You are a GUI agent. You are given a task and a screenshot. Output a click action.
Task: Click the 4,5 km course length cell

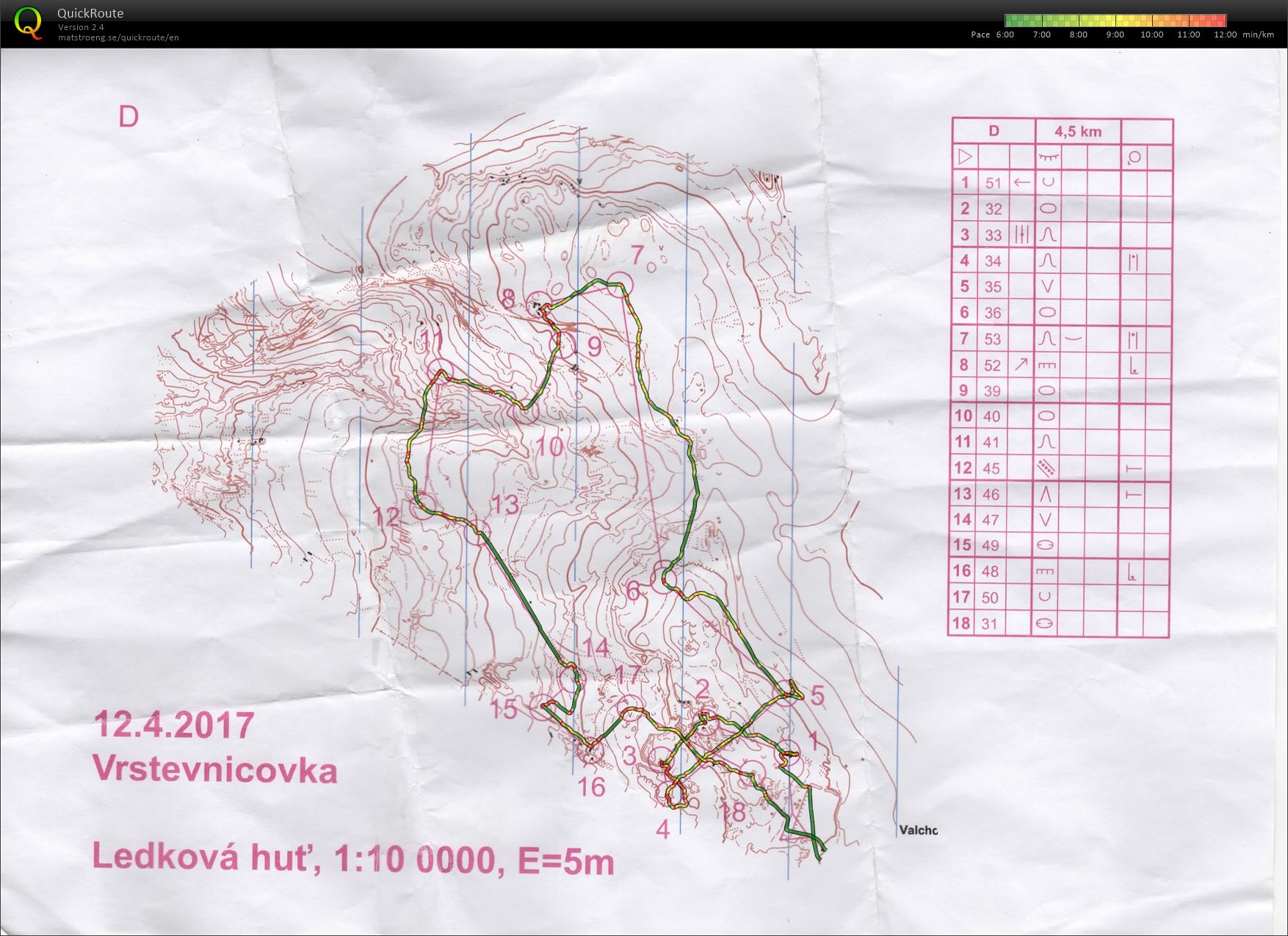(x=1078, y=131)
